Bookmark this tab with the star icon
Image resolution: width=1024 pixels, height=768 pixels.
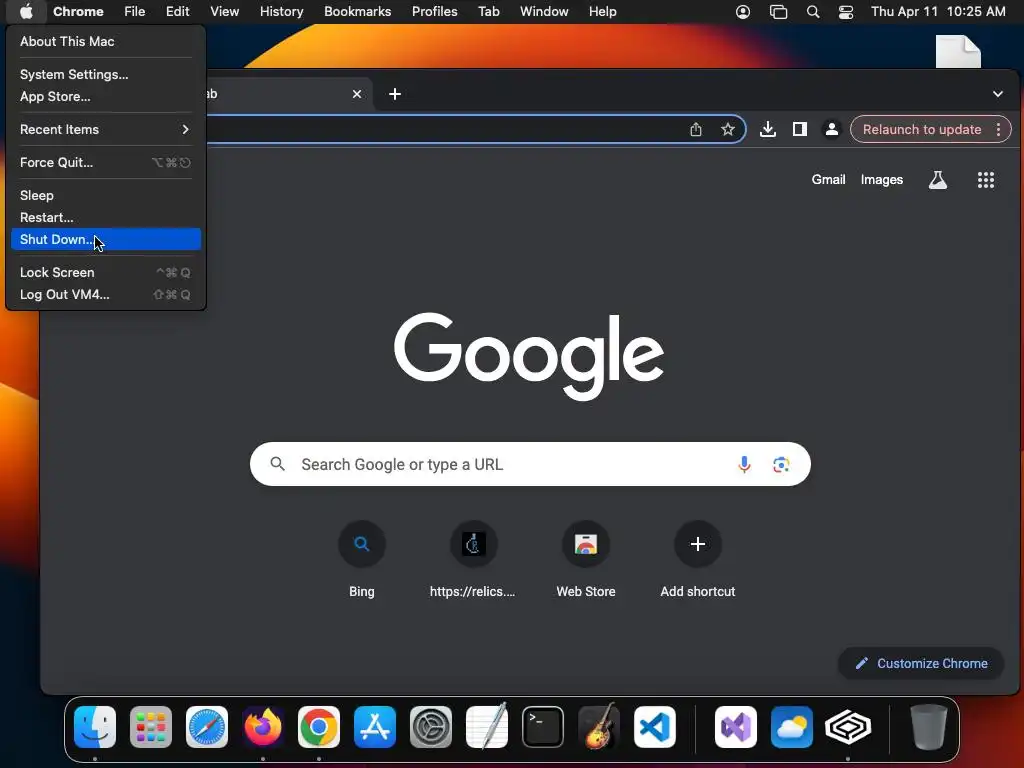point(728,129)
